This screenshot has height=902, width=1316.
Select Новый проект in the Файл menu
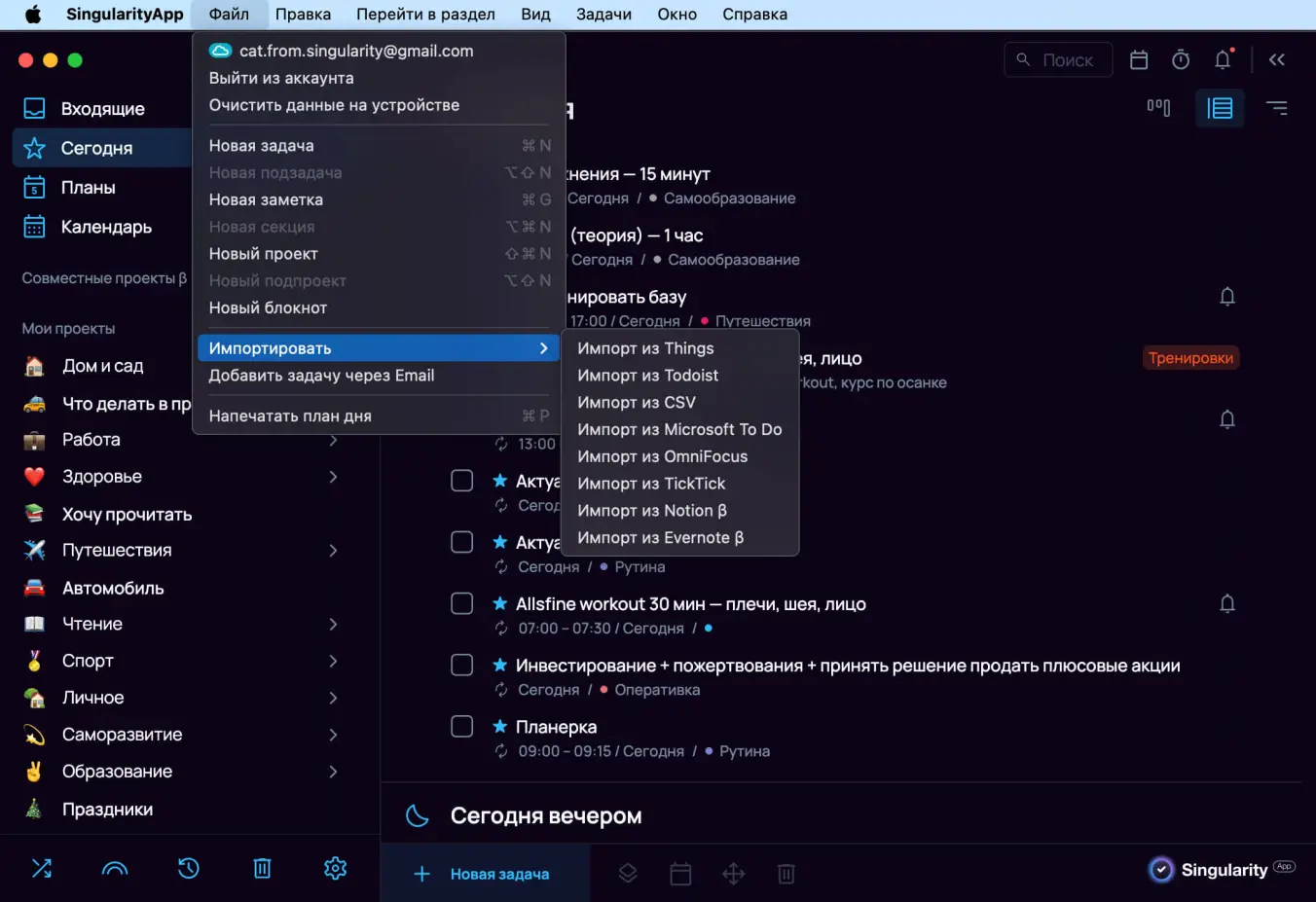coord(264,254)
